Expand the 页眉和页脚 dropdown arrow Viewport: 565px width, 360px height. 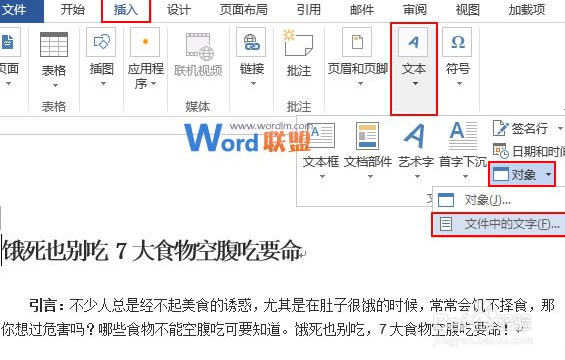click(x=360, y=84)
